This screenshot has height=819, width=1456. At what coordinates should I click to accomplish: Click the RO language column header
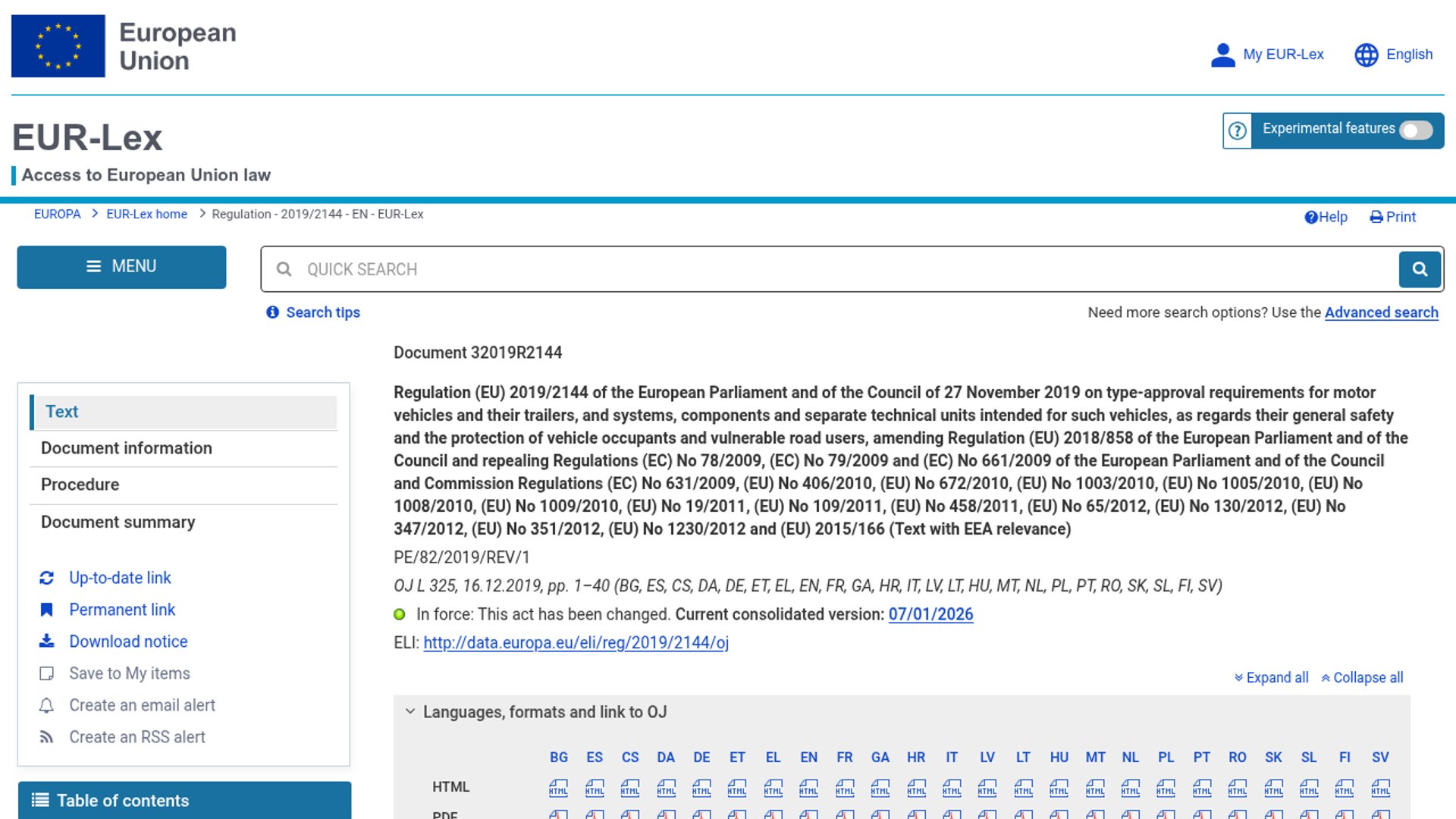pos(1238,758)
